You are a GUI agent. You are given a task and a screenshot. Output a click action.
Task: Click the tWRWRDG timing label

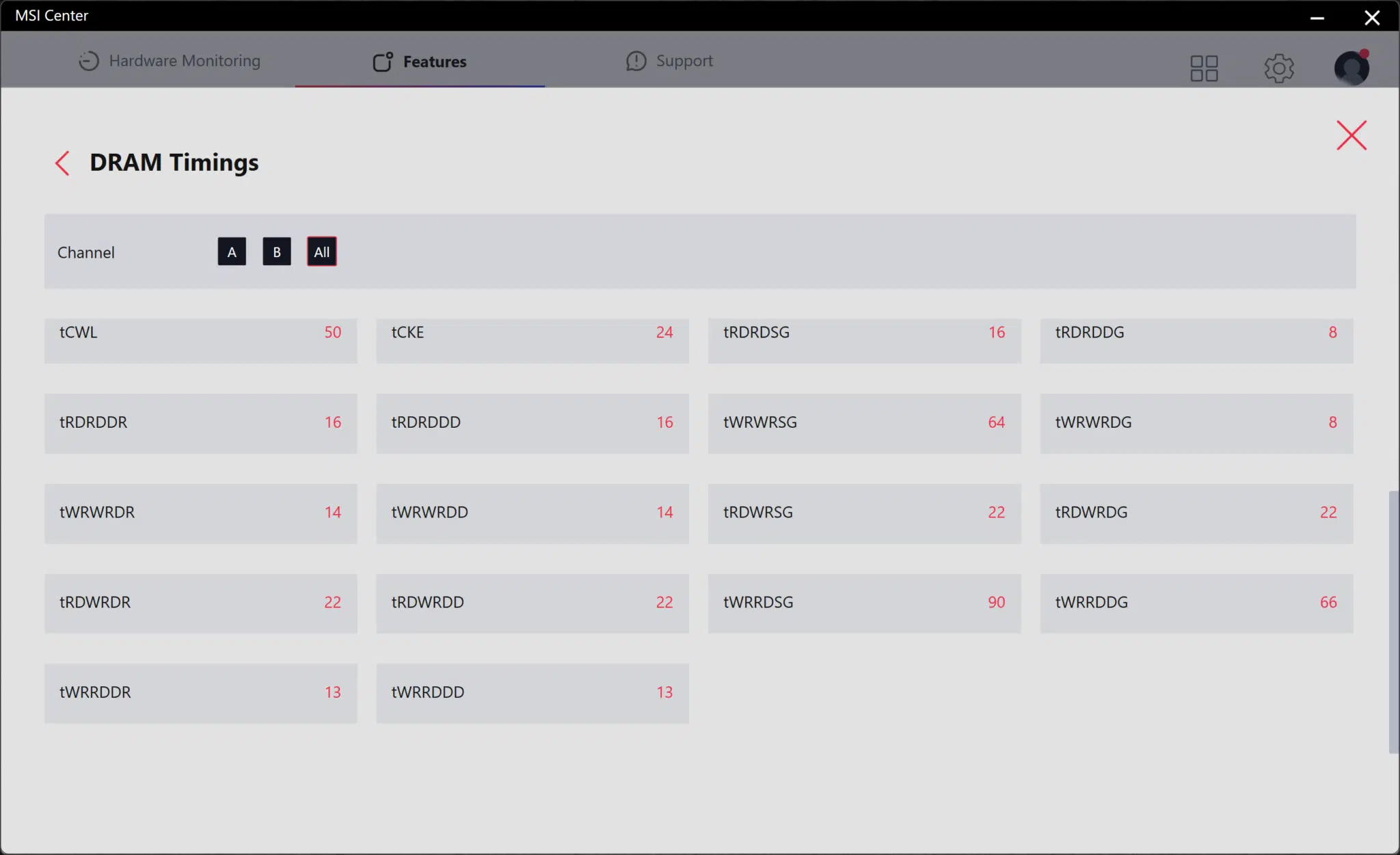(x=1094, y=422)
